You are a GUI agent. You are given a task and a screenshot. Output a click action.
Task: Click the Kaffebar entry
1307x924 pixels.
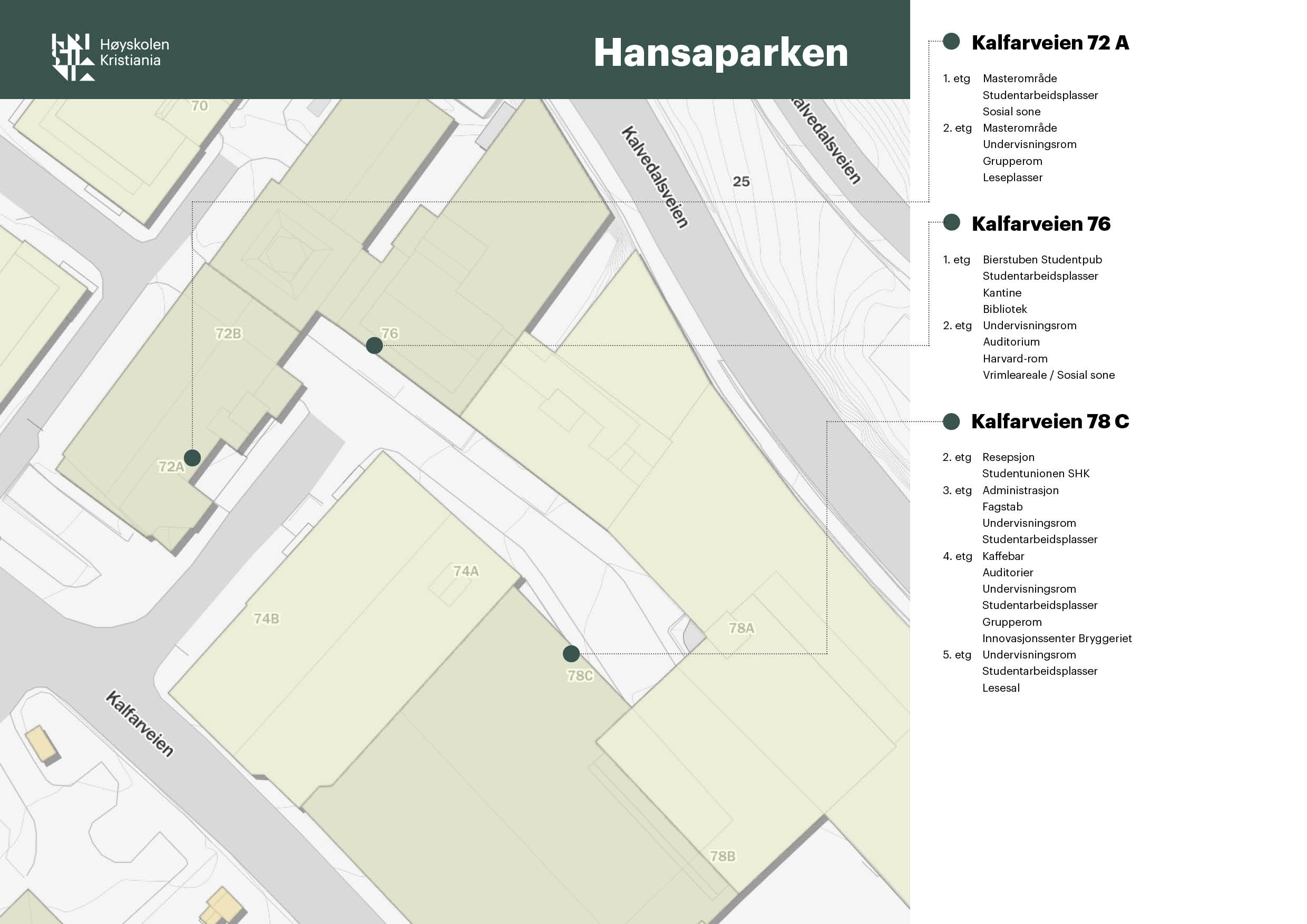(x=1003, y=556)
